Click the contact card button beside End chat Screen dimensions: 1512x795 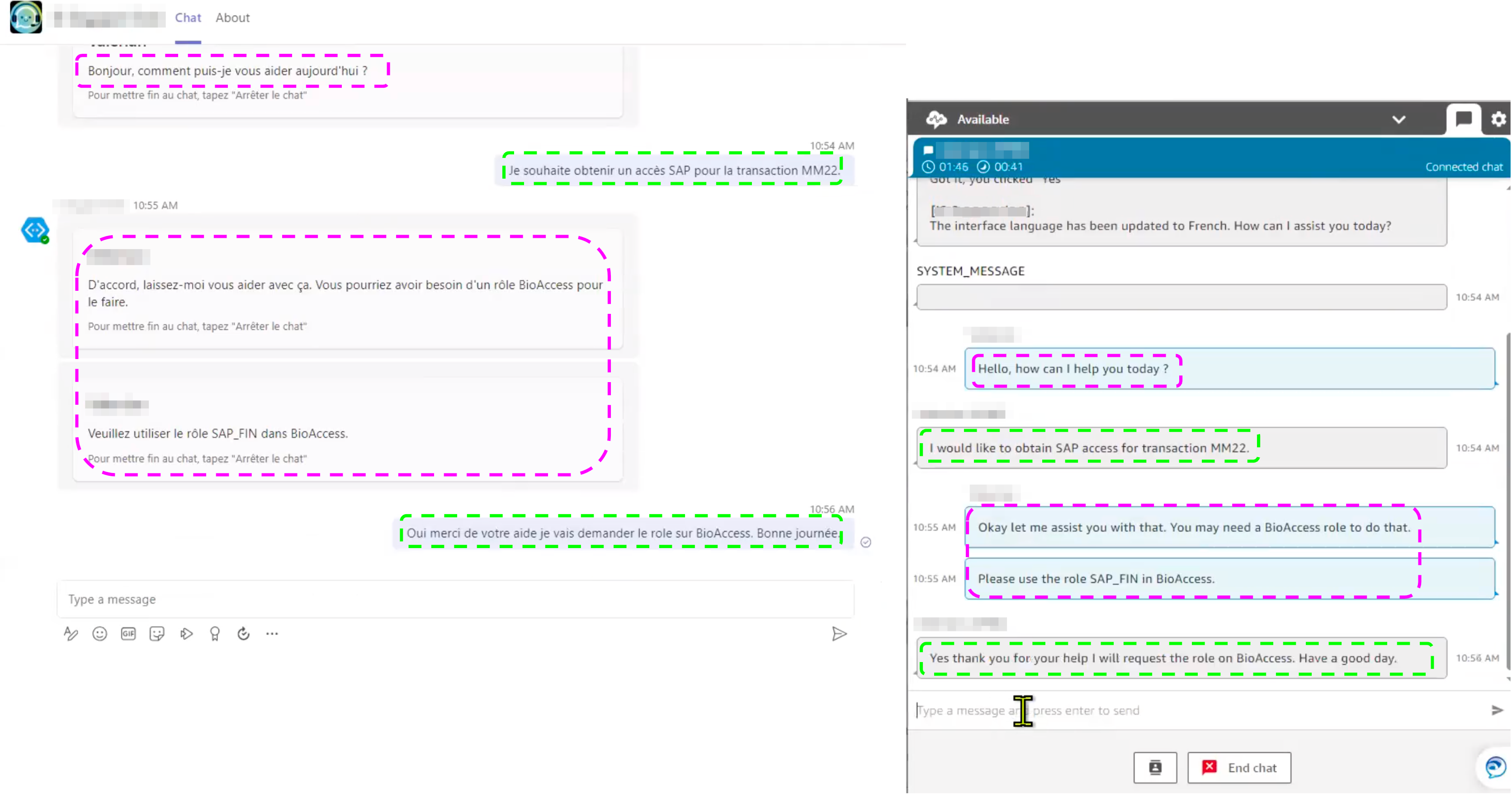tap(1154, 768)
